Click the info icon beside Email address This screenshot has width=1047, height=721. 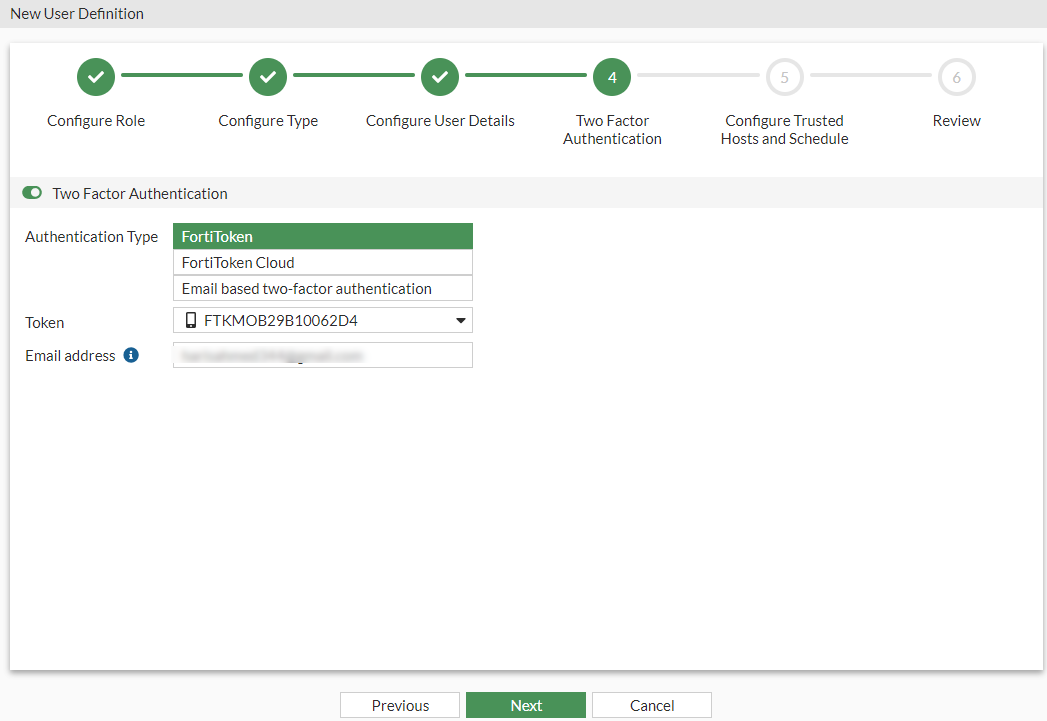133,354
